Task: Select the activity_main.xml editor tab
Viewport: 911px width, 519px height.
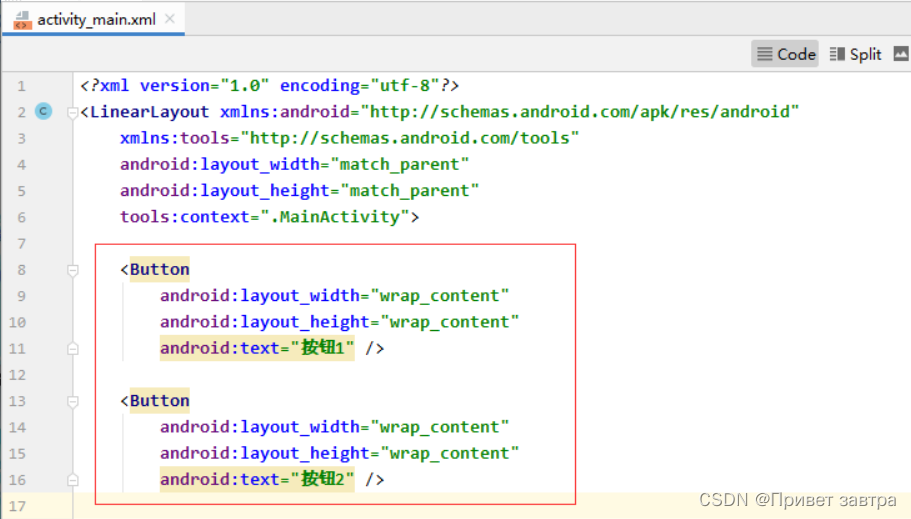Action: (94, 19)
